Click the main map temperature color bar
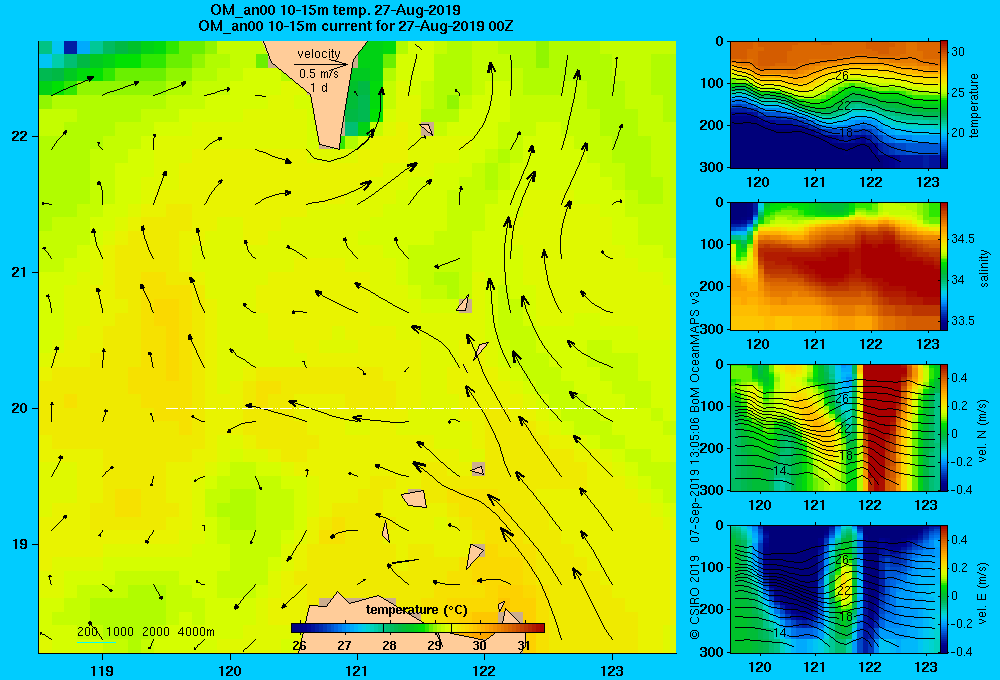1000x680 pixels. pyautogui.click(x=418, y=628)
